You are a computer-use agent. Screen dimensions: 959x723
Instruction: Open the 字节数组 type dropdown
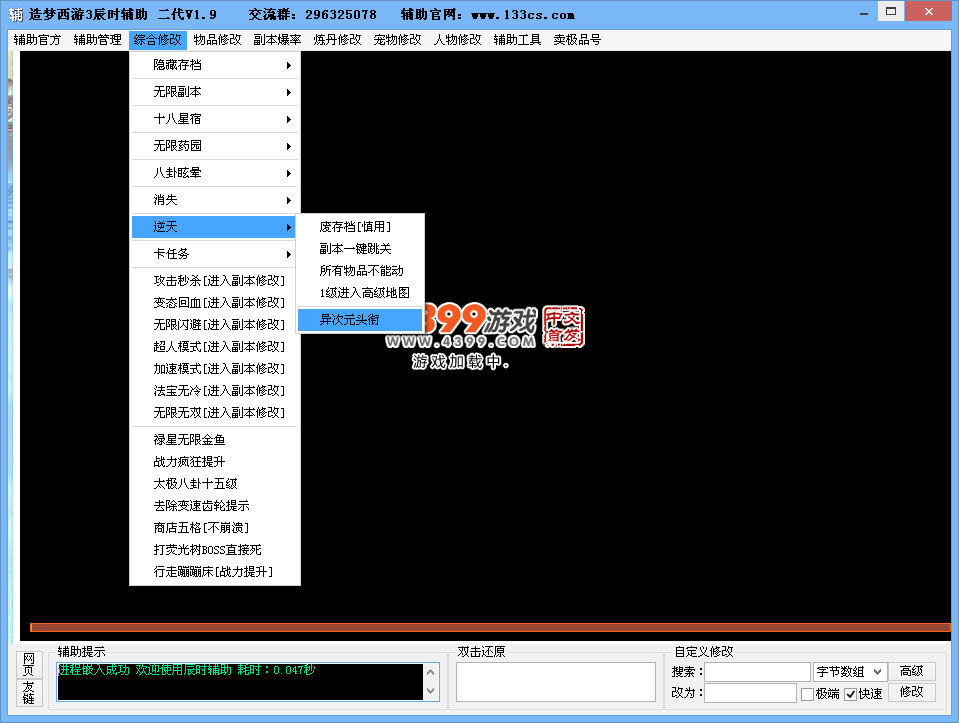click(850, 672)
